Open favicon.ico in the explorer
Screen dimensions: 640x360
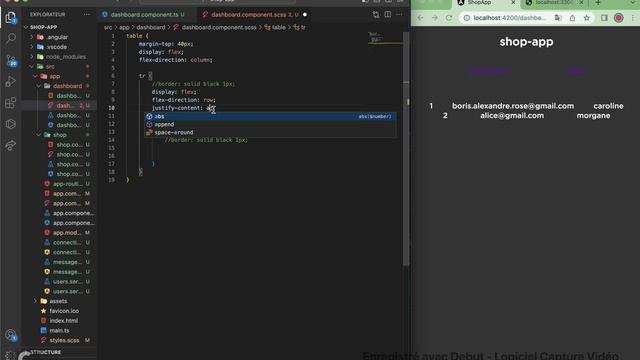[x=64, y=311]
